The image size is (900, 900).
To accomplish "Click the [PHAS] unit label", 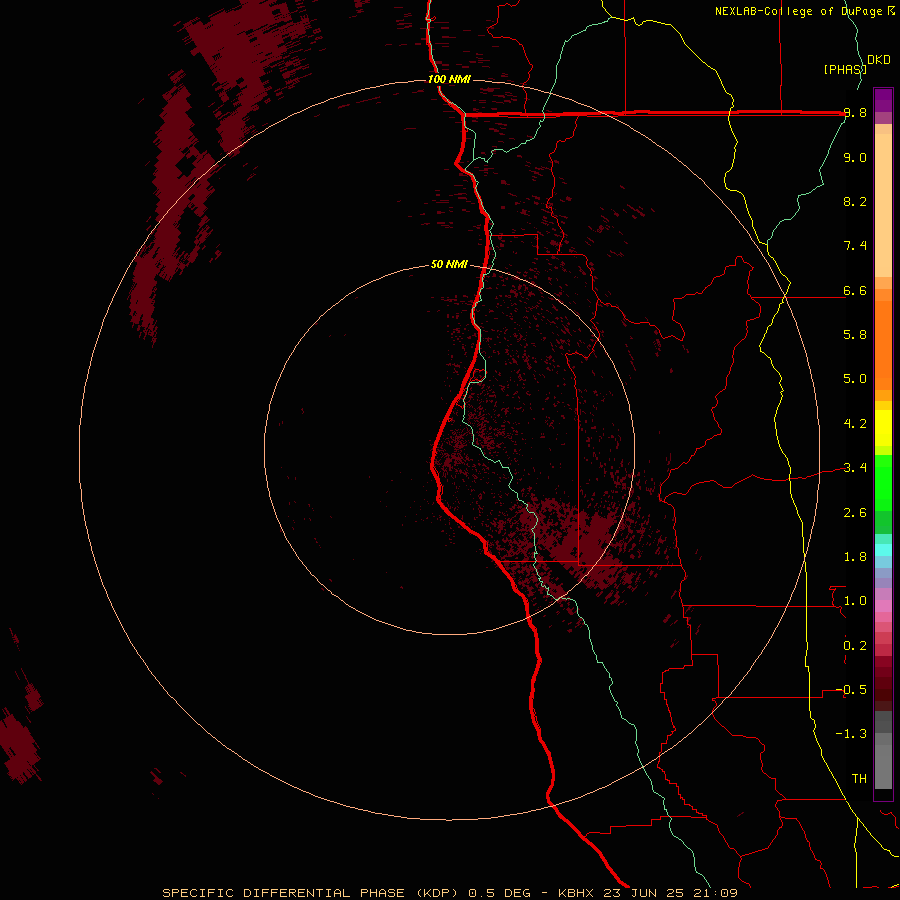I will (x=845, y=69).
